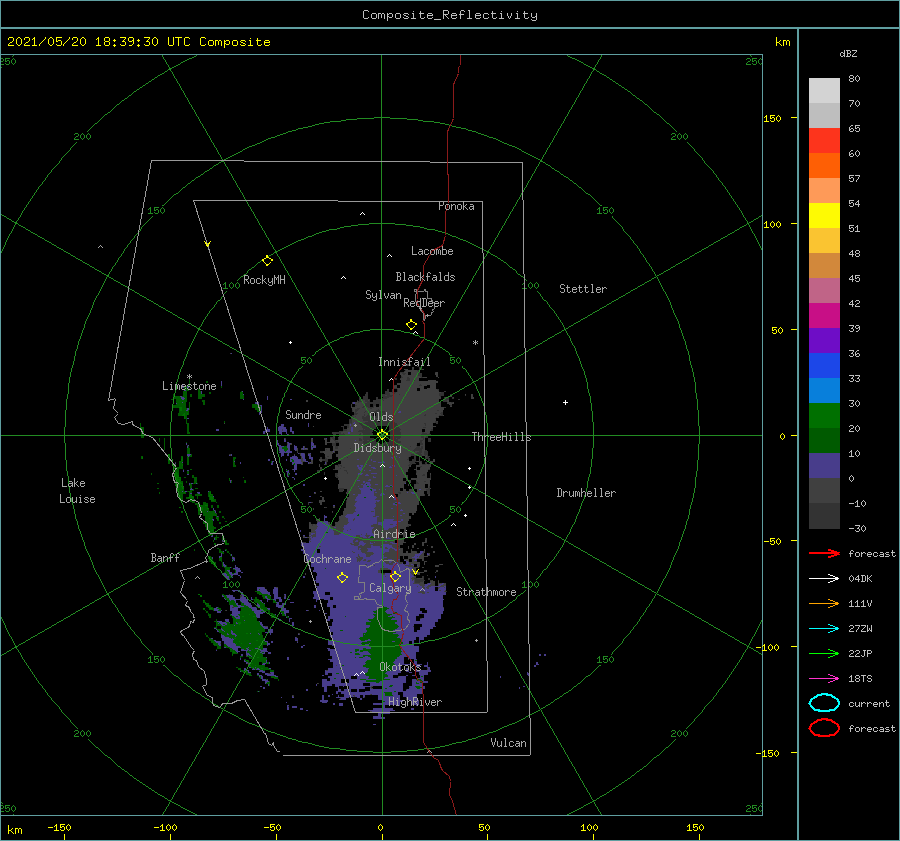The image size is (900, 841).
Task: Click the RockyMH label
Action: point(264,280)
